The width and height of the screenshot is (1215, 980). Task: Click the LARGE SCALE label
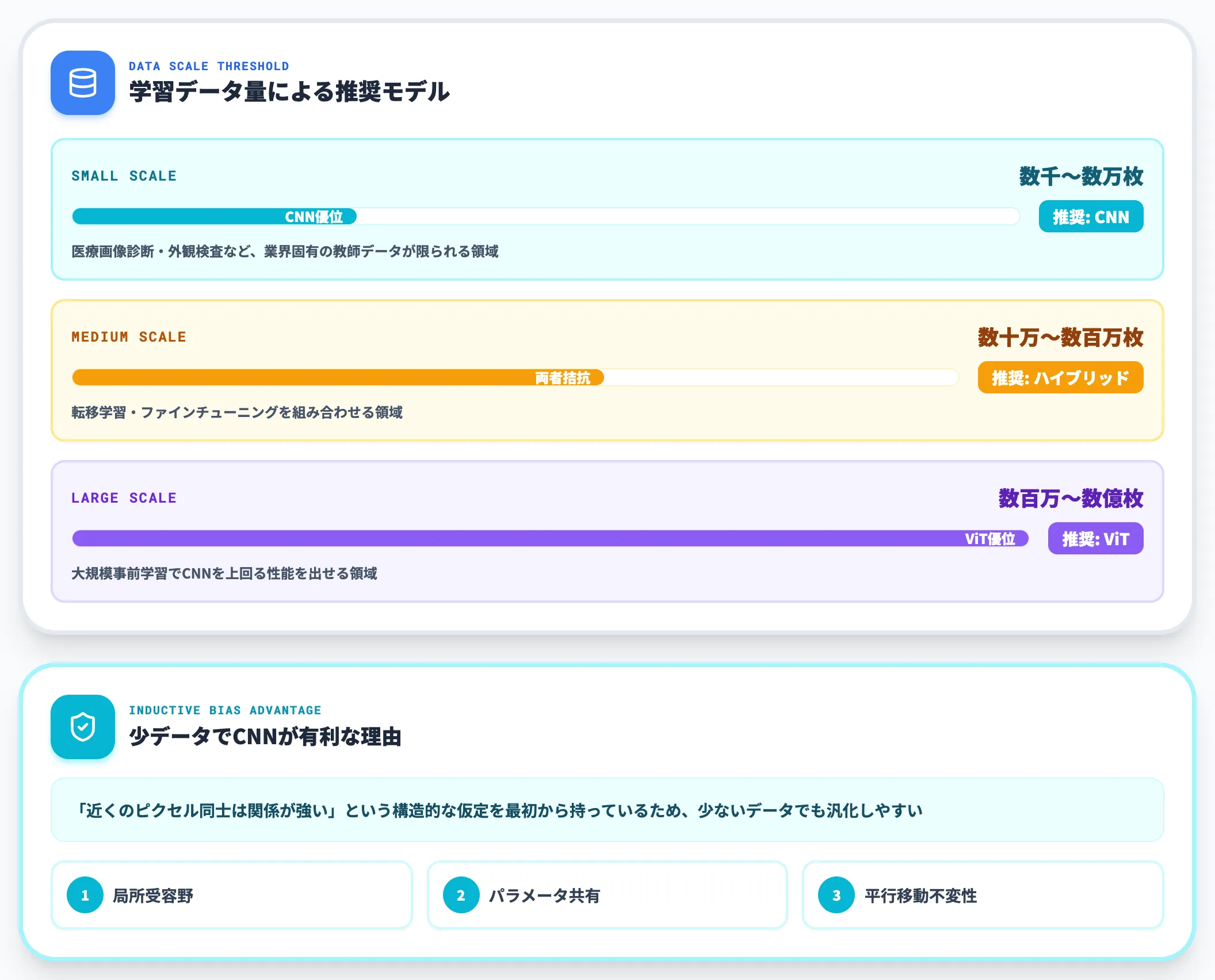124,498
